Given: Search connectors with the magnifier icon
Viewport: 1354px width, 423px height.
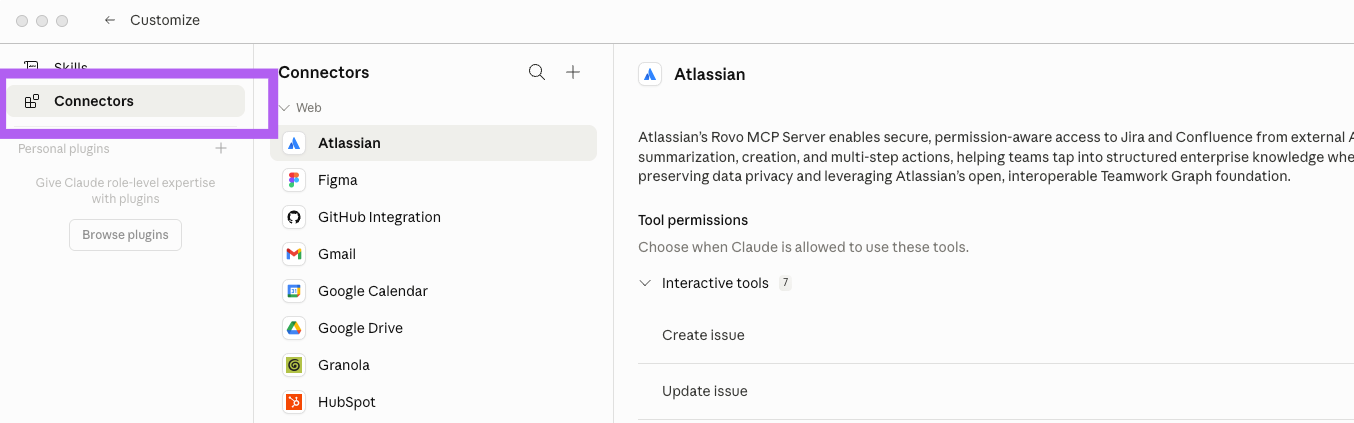Looking at the screenshot, I should (537, 72).
